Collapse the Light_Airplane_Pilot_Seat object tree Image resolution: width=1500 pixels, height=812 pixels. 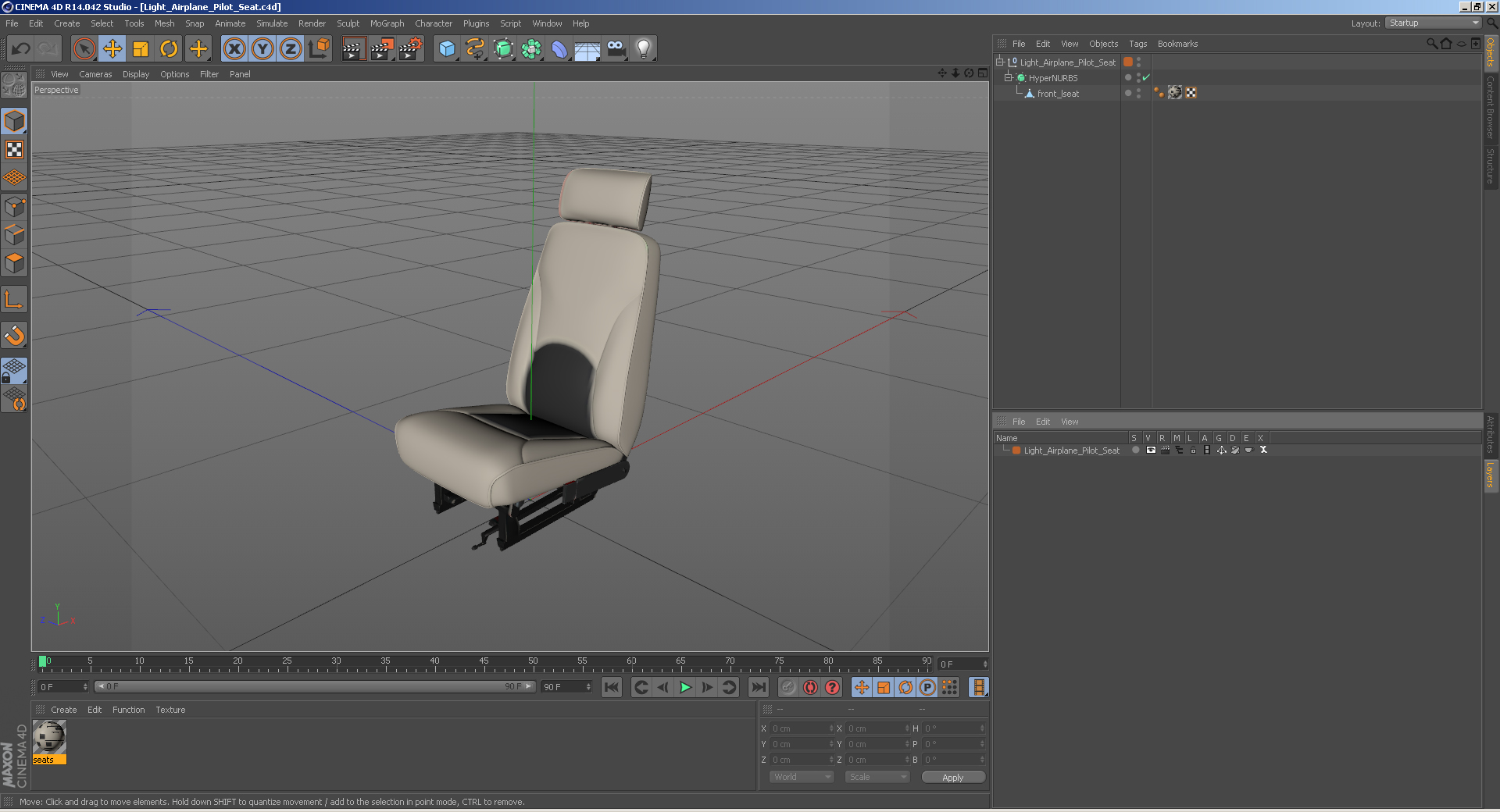999,62
